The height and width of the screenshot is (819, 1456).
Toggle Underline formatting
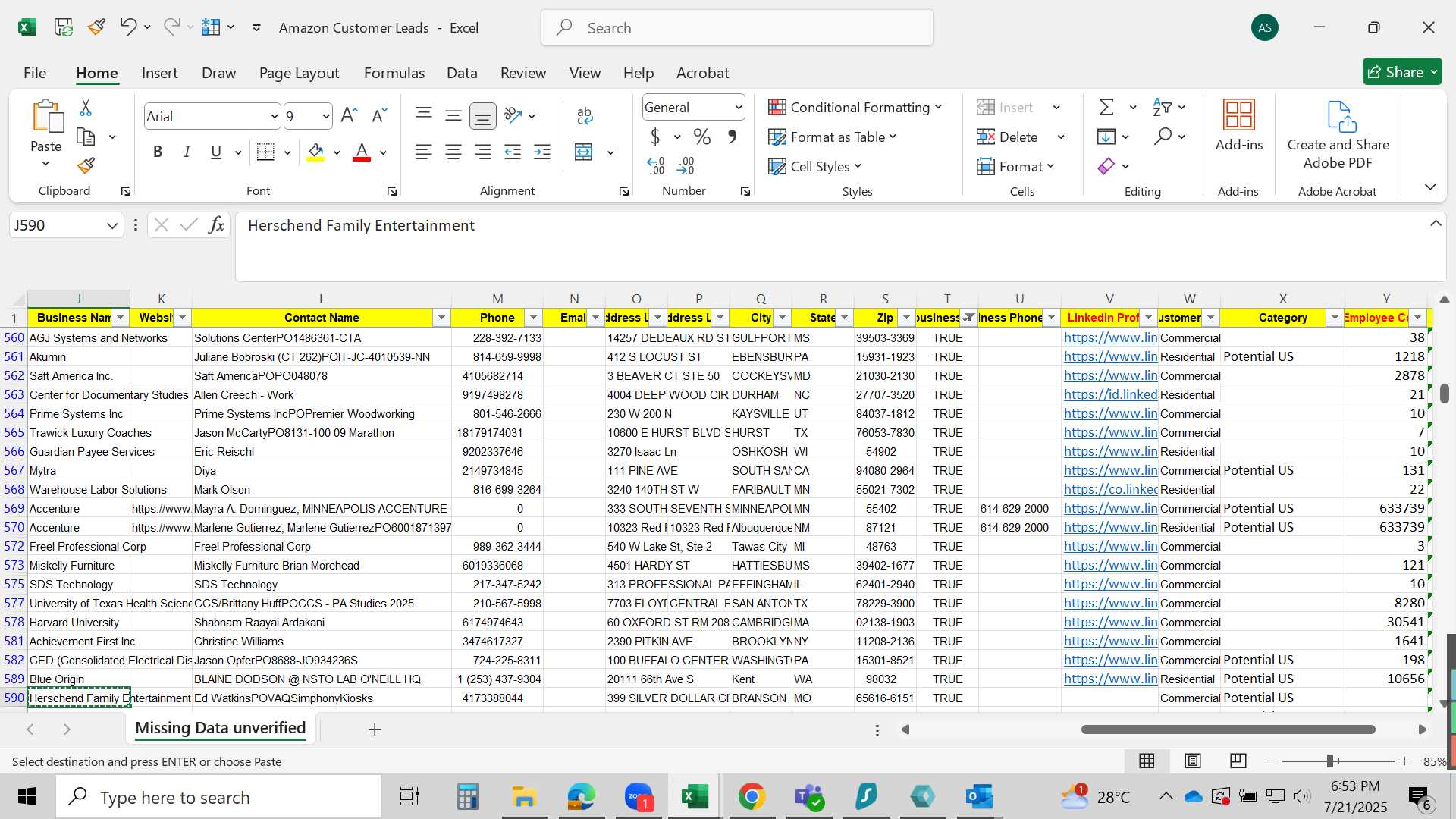point(216,152)
